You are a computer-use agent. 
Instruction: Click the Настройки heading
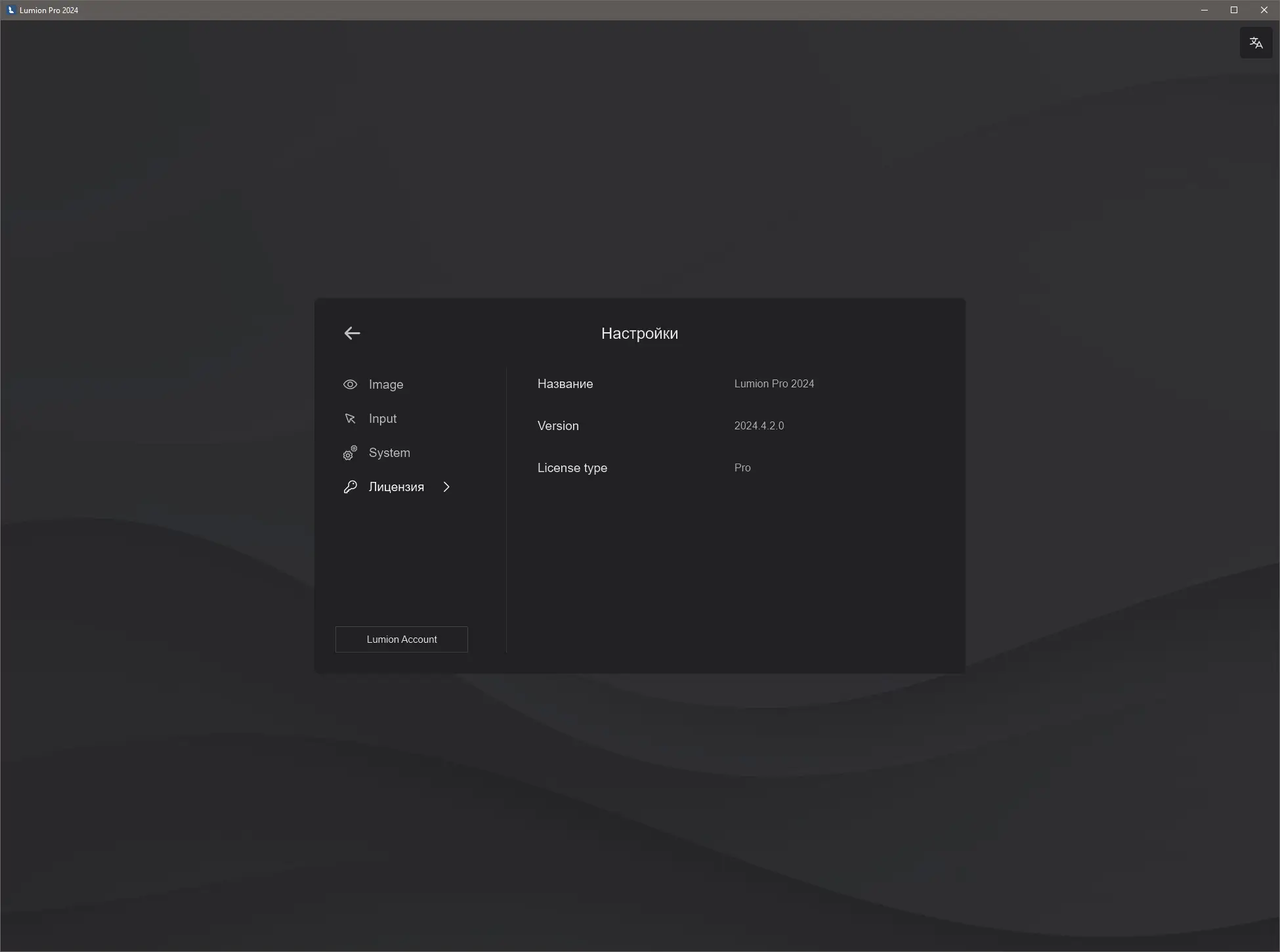click(639, 334)
